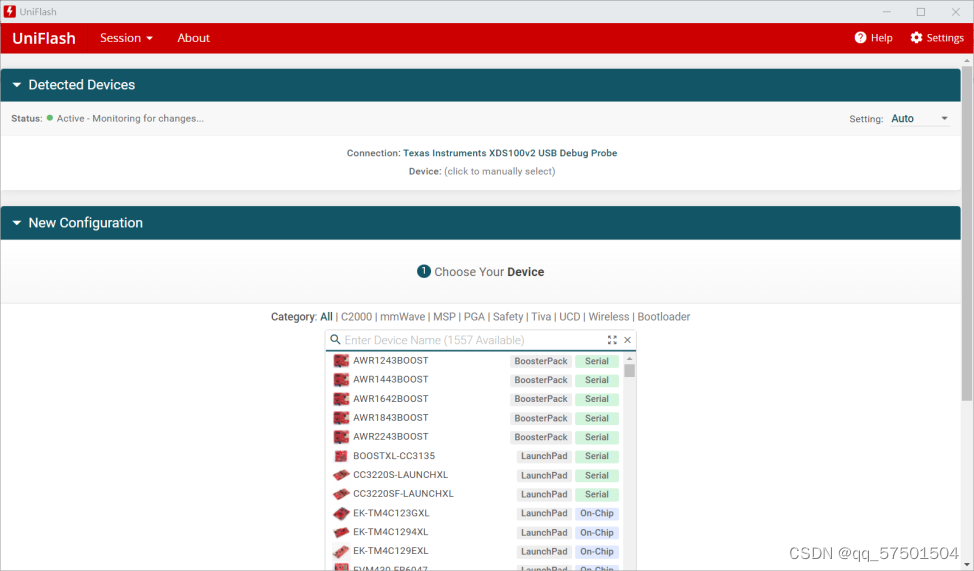This screenshot has height=571, width=974.
Task: Select EK-TM4C1294XL board icon
Action: (341, 532)
